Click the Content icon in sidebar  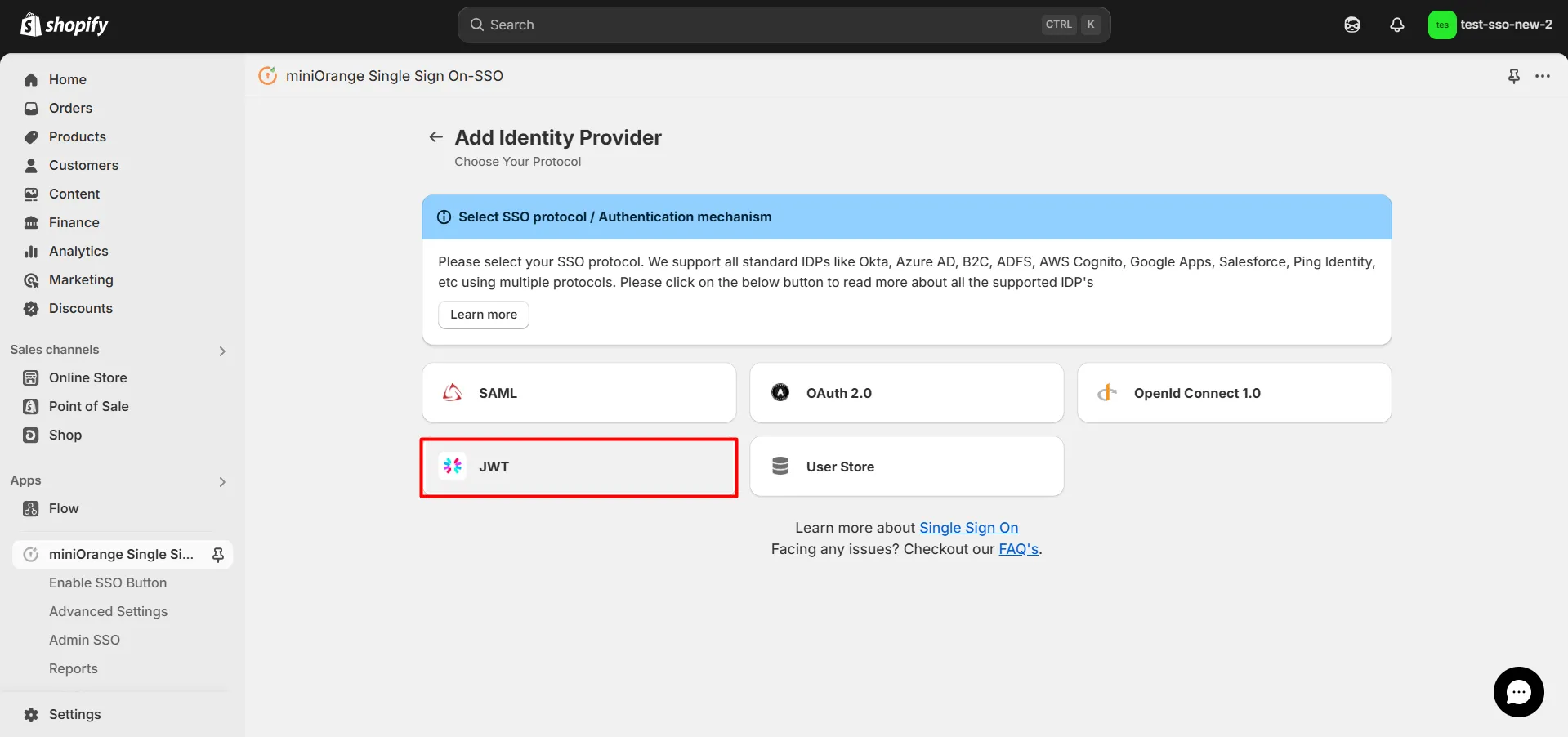31,194
